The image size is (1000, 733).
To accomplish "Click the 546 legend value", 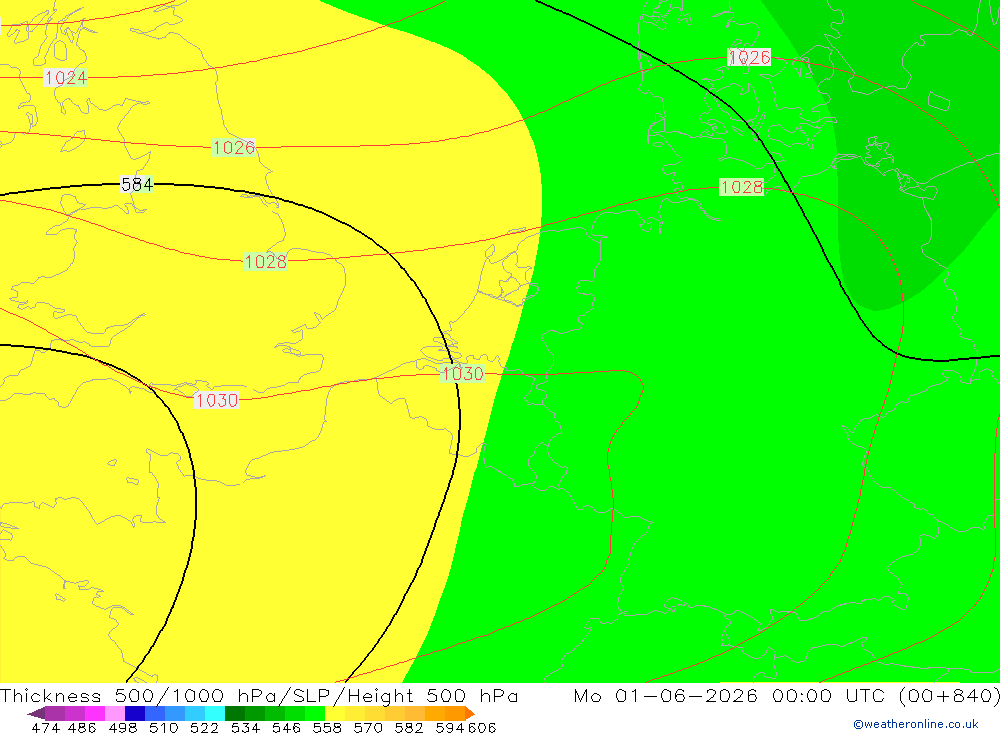I will (x=286, y=727).
